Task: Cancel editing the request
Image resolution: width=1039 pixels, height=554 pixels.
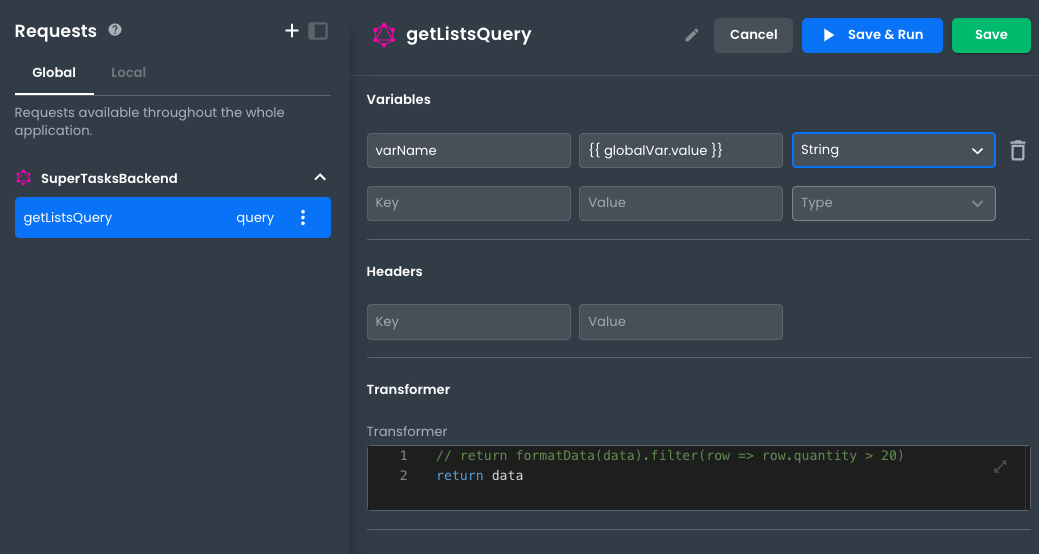Action: tap(753, 35)
